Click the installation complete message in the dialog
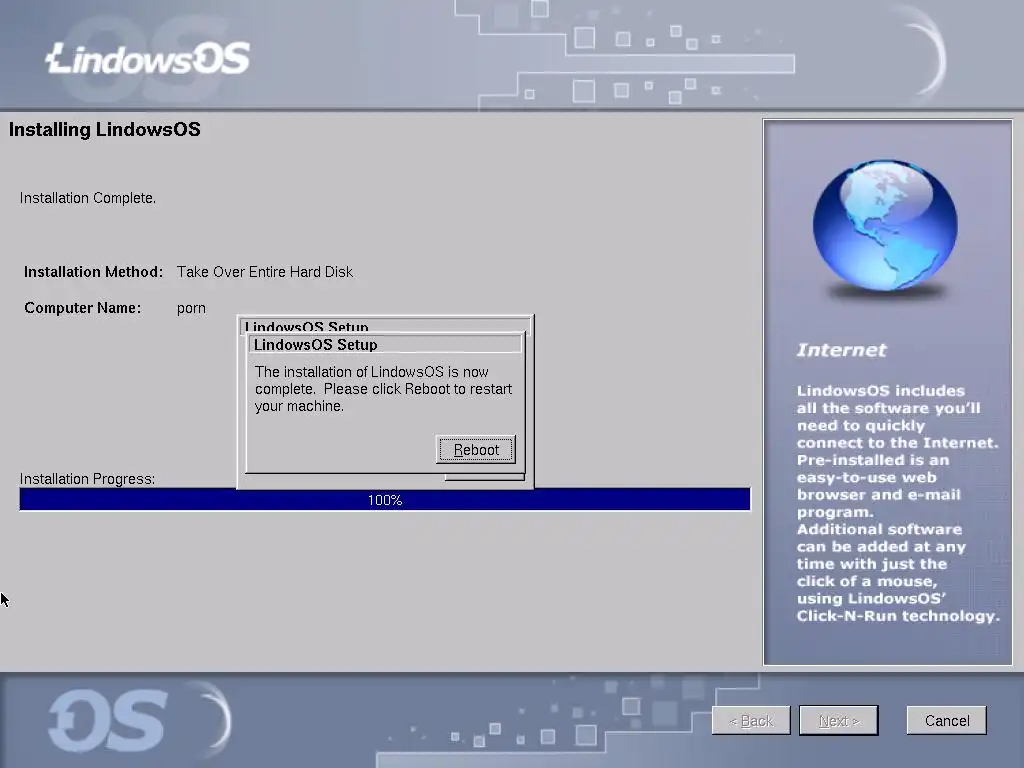This screenshot has width=1024, height=768. point(383,389)
